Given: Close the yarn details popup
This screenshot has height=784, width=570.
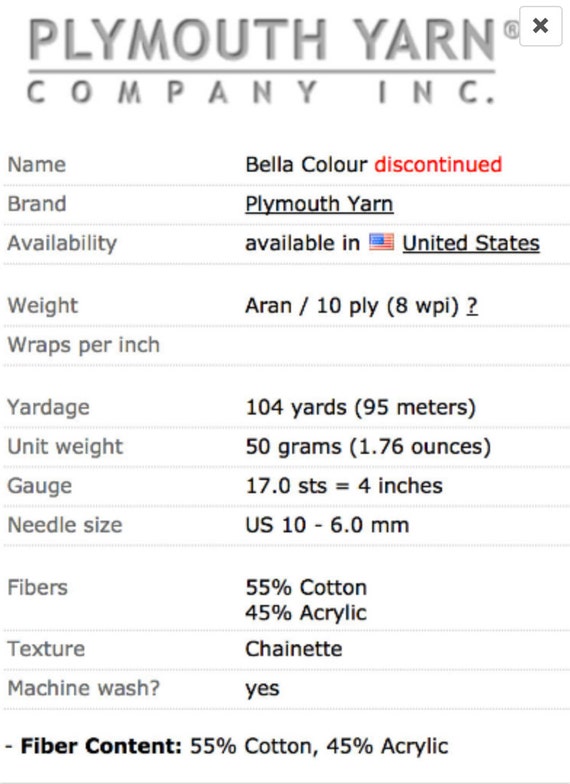Looking at the screenshot, I should pyautogui.click(x=540, y=26).
